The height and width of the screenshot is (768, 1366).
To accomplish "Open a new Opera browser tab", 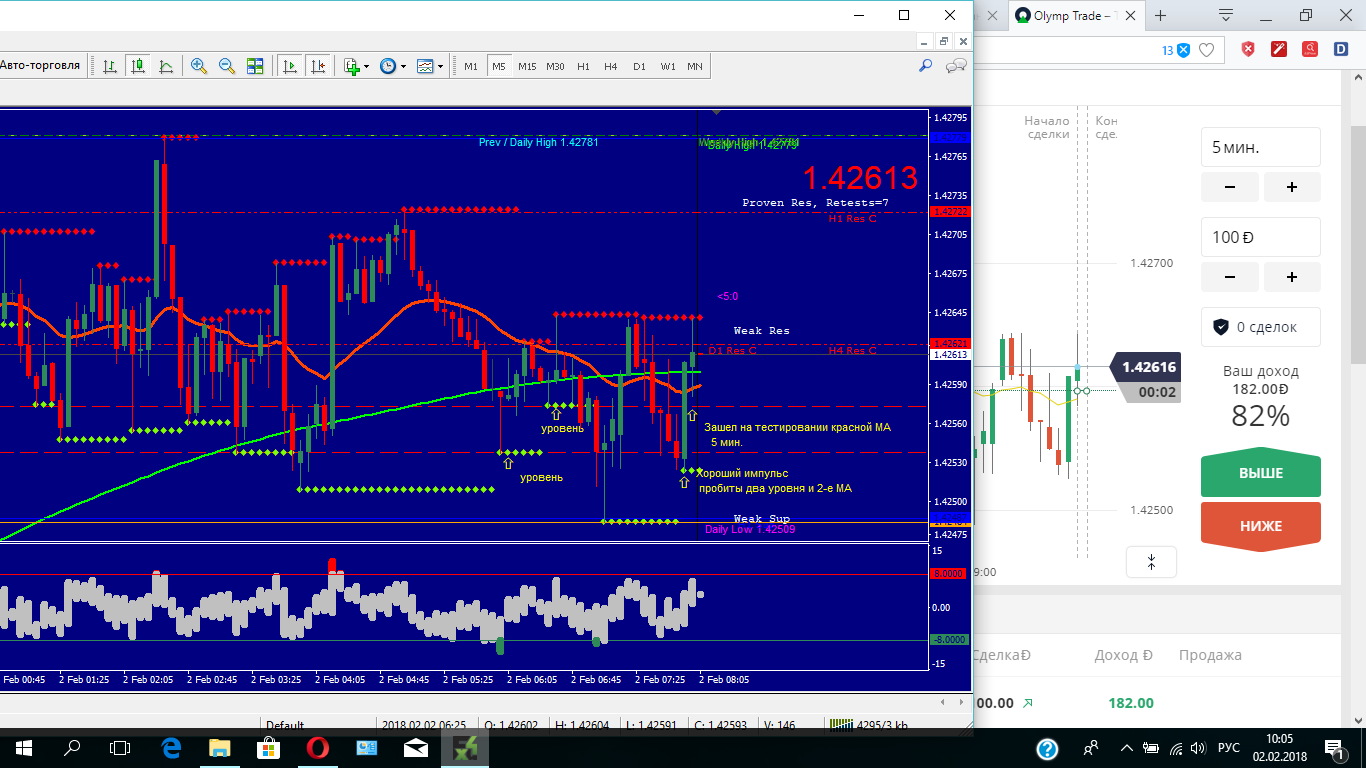I will pyautogui.click(x=1160, y=16).
